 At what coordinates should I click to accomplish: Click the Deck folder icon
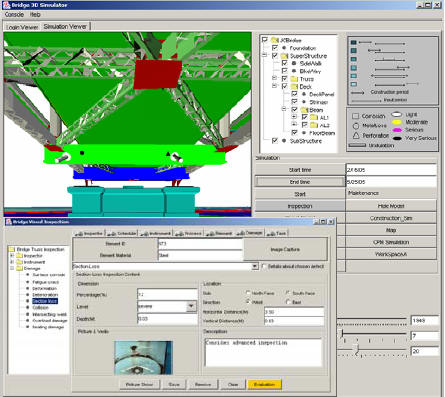click(294, 87)
